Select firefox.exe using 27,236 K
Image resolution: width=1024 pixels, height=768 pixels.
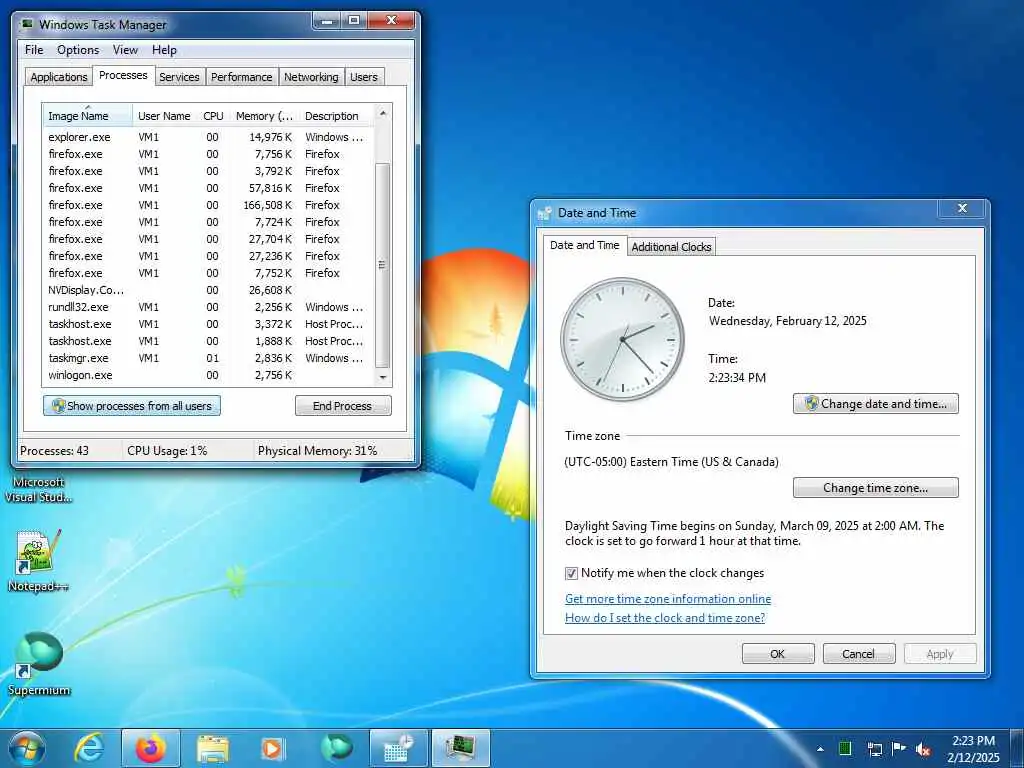coord(208,256)
